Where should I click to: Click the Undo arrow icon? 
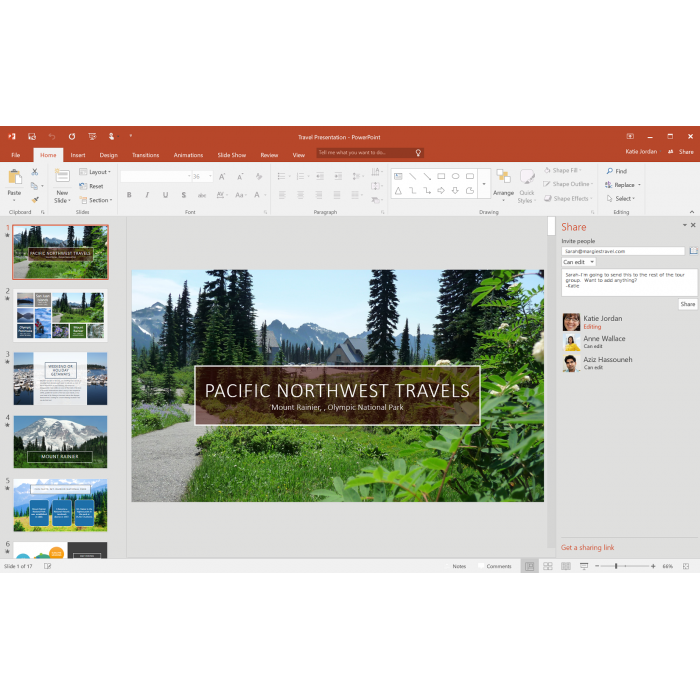coord(52,137)
